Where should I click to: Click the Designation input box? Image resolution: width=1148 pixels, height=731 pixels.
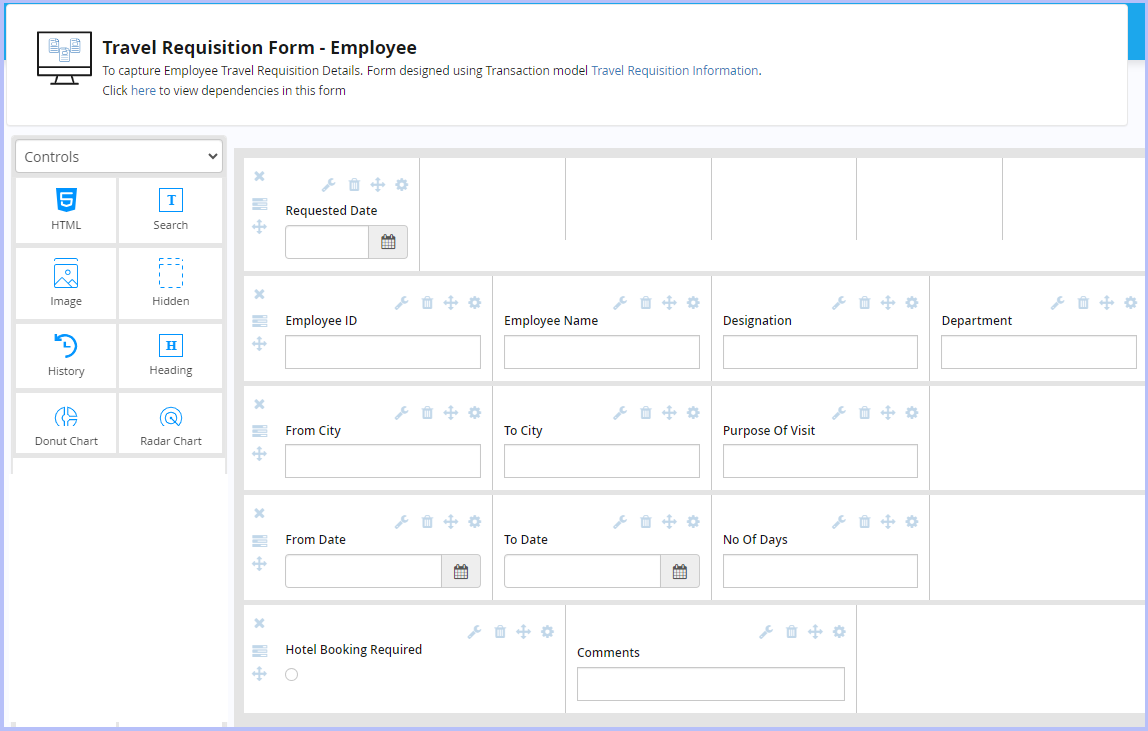[x=820, y=352]
